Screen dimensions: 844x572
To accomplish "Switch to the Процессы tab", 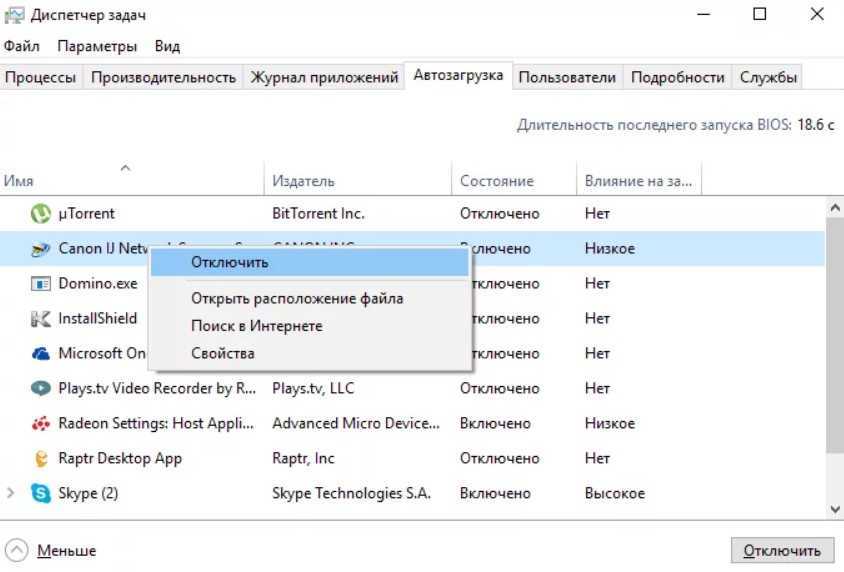I will (x=40, y=77).
